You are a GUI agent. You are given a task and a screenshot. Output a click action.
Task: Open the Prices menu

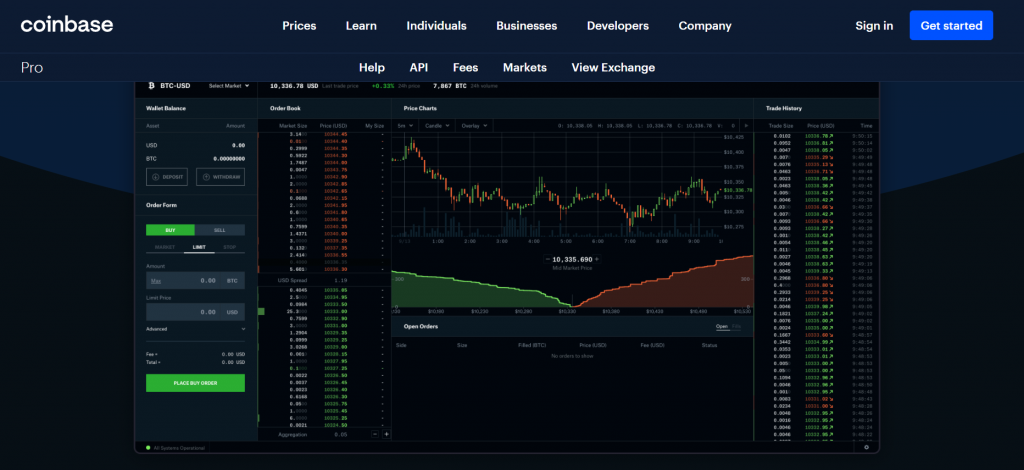[299, 26]
